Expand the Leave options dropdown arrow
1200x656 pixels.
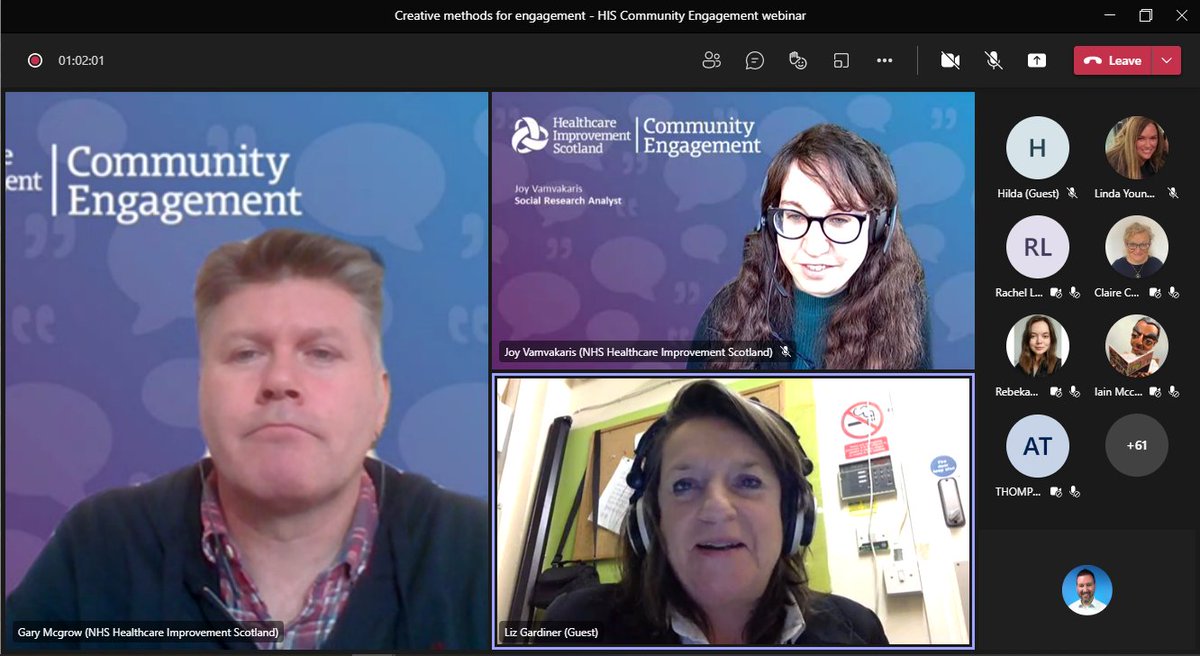point(1166,60)
